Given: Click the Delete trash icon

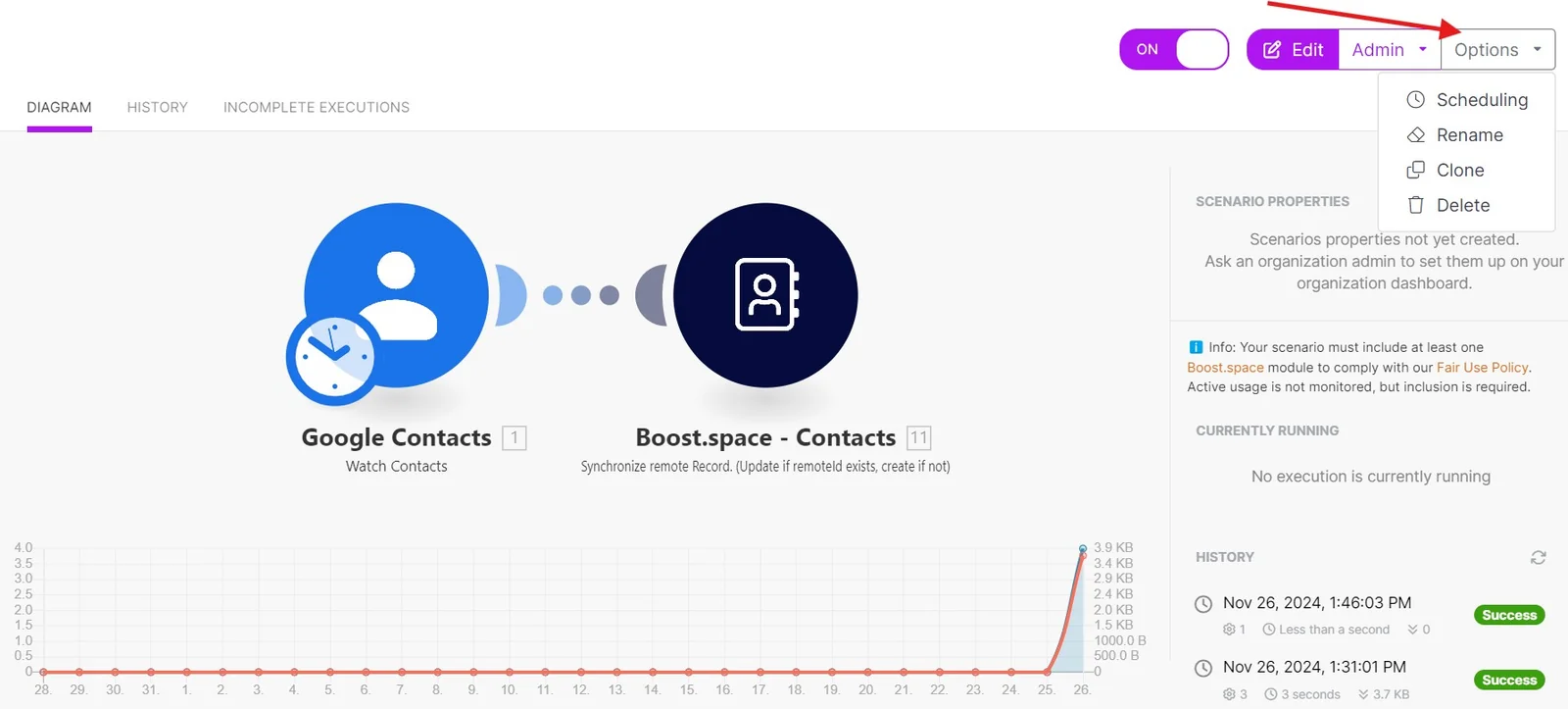Looking at the screenshot, I should coord(1416,206).
